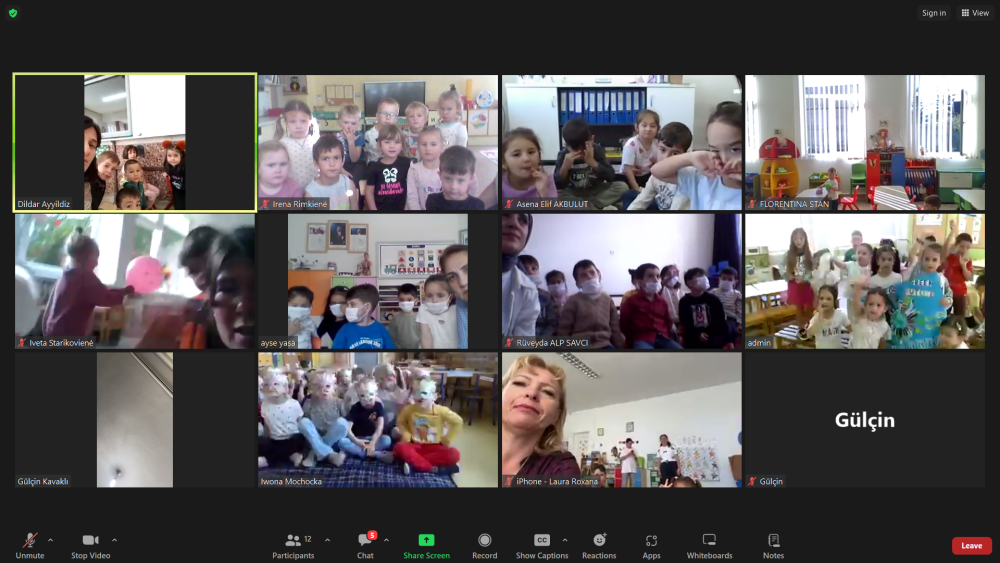Expand the arrow next to Participants
Image resolution: width=1000 pixels, height=563 pixels.
[327, 540]
